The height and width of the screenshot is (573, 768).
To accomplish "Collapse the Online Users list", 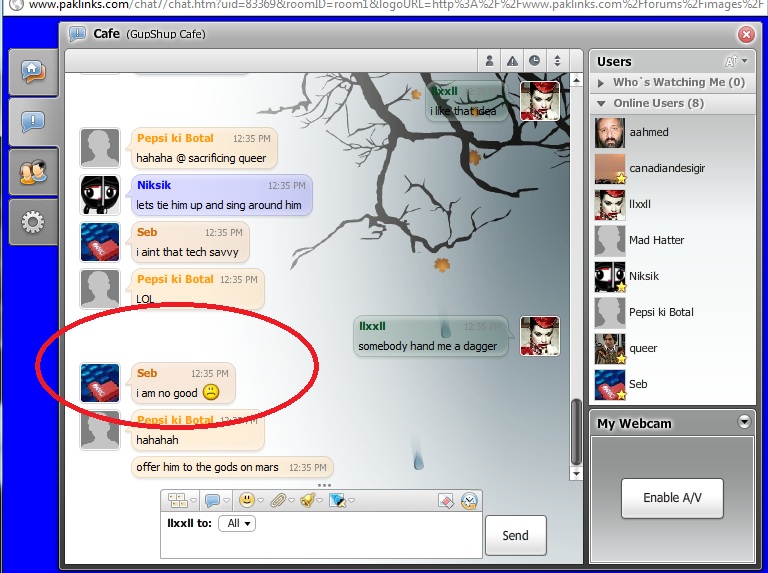I will pos(602,103).
